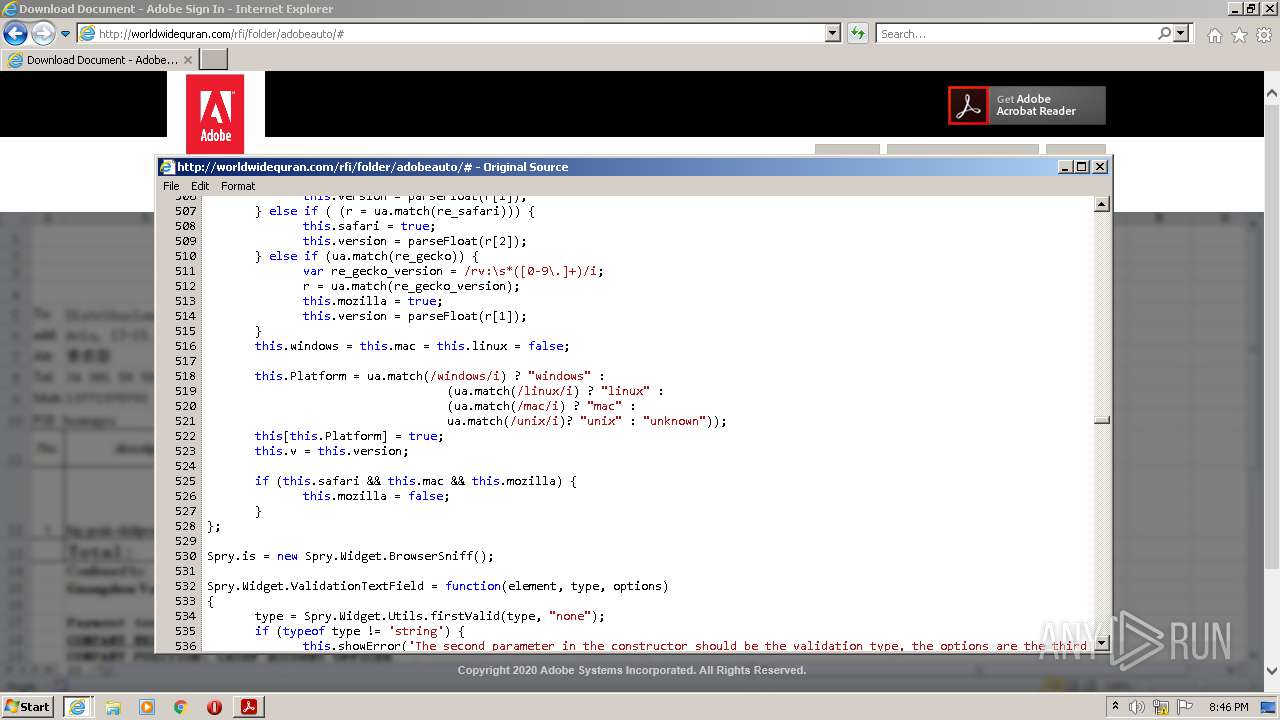
Task: Open Edit menu in Original Source window
Action: [200, 186]
